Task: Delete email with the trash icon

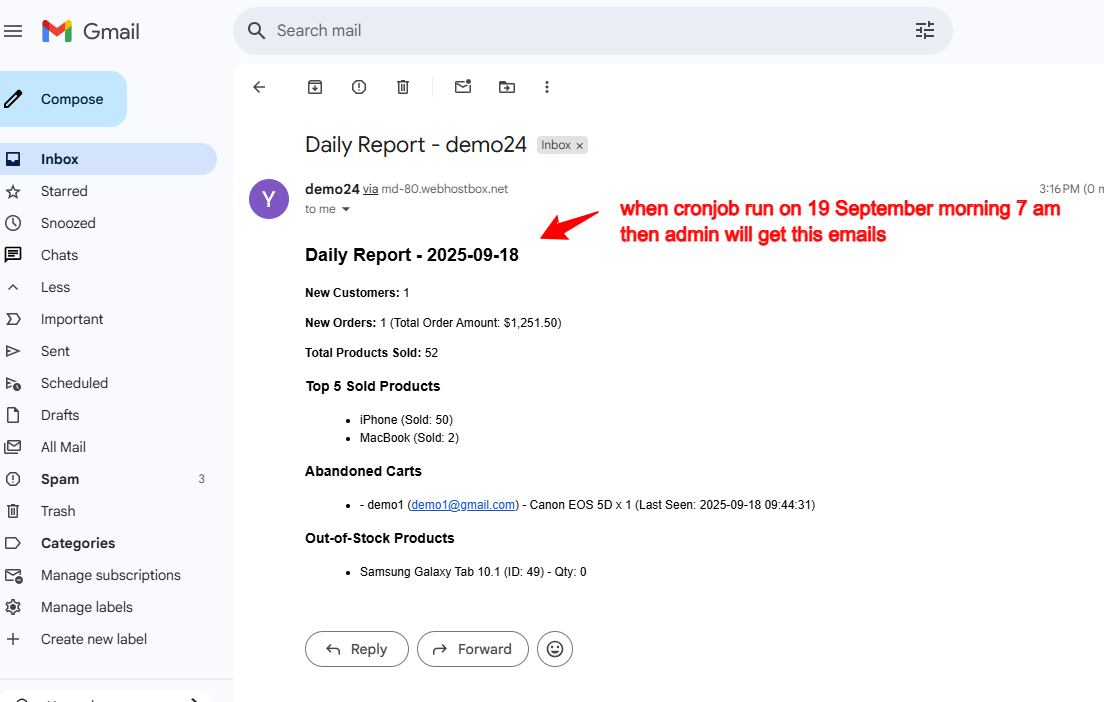Action: click(x=403, y=87)
